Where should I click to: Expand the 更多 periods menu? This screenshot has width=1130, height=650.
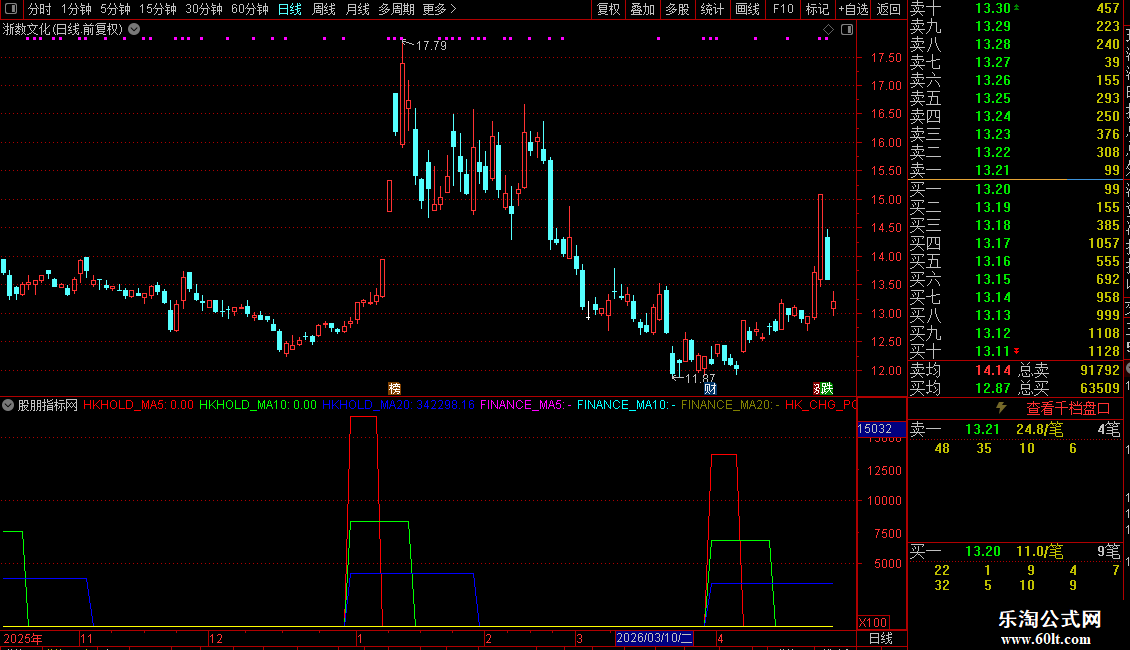tap(440, 9)
